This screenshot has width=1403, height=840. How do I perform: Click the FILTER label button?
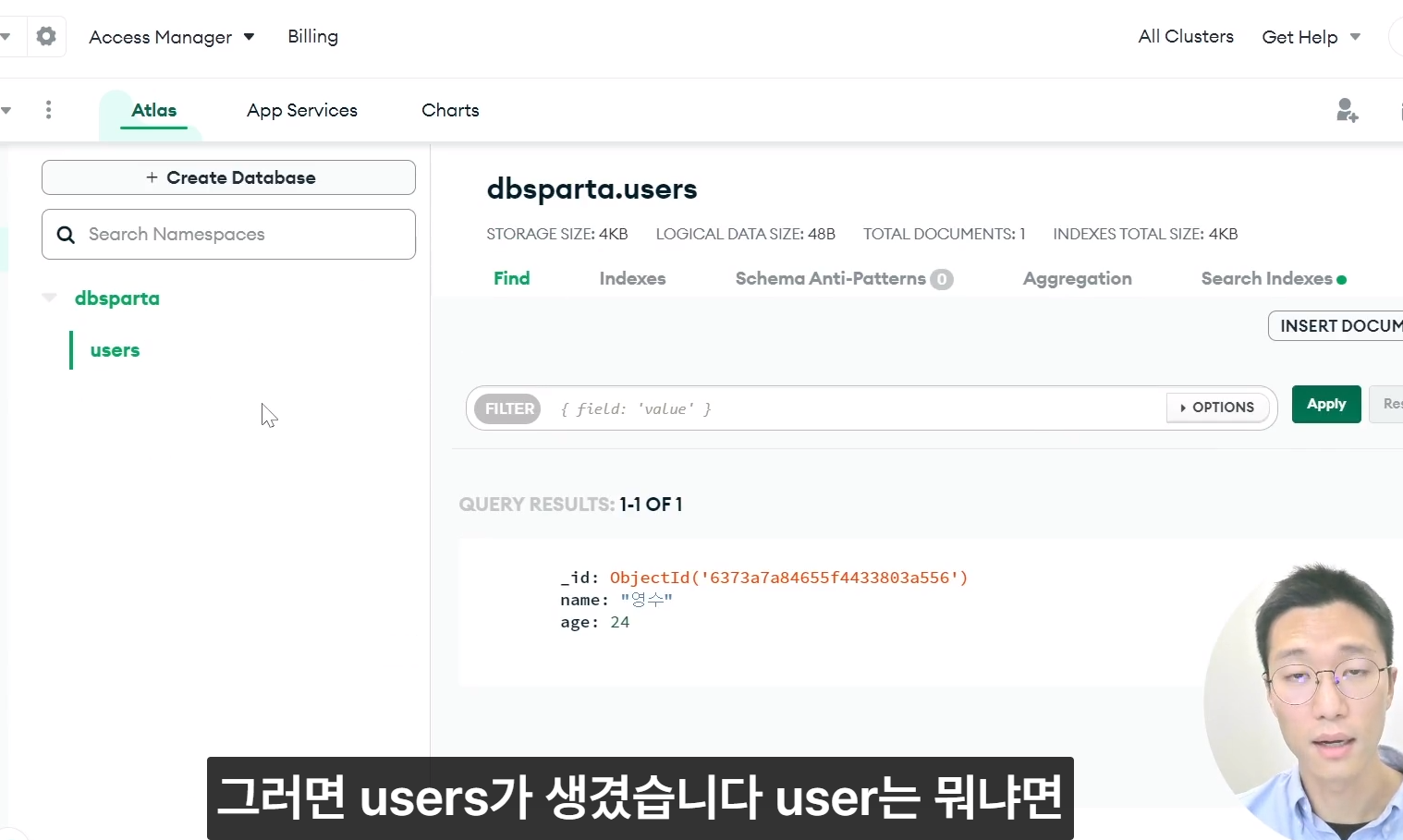pyautogui.click(x=507, y=408)
